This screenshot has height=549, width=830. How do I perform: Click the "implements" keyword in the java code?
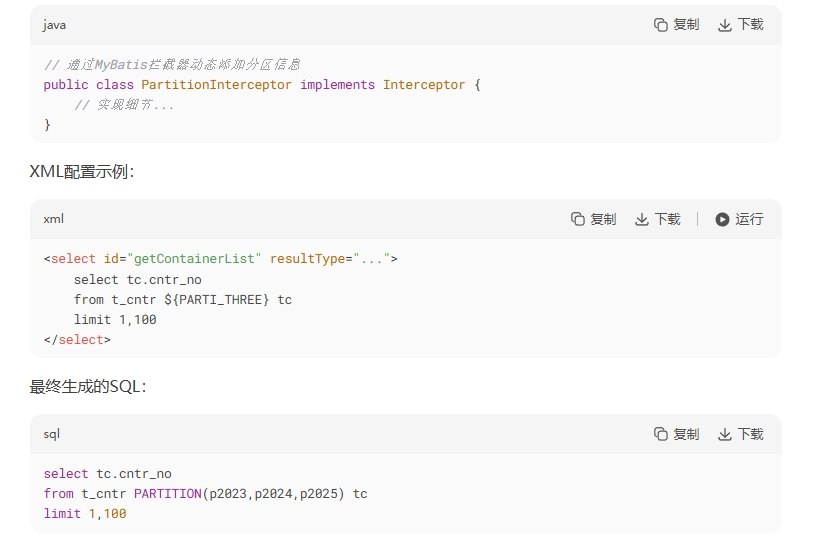click(337, 85)
